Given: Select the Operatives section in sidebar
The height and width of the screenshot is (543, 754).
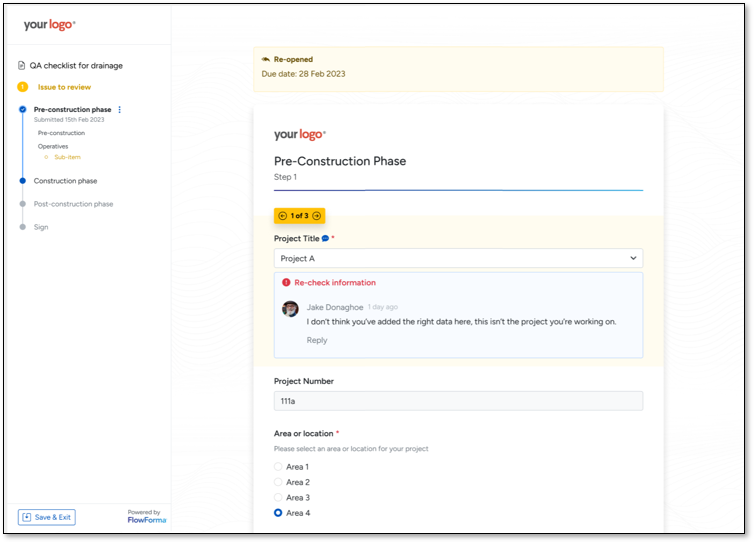Looking at the screenshot, I should (x=53, y=146).
